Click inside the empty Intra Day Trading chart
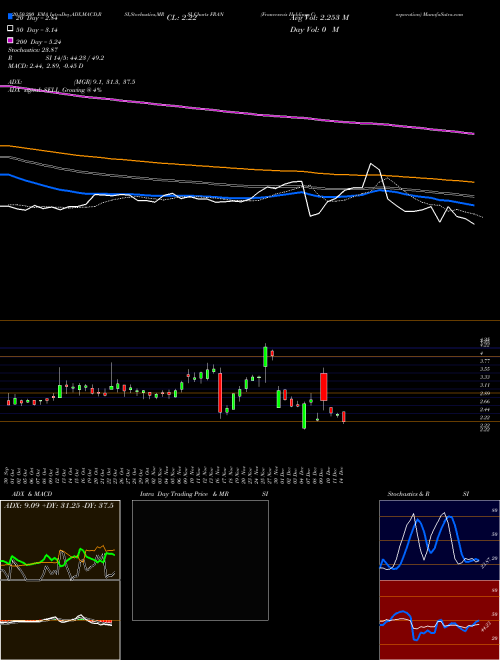500x660 pixels. 200,560
